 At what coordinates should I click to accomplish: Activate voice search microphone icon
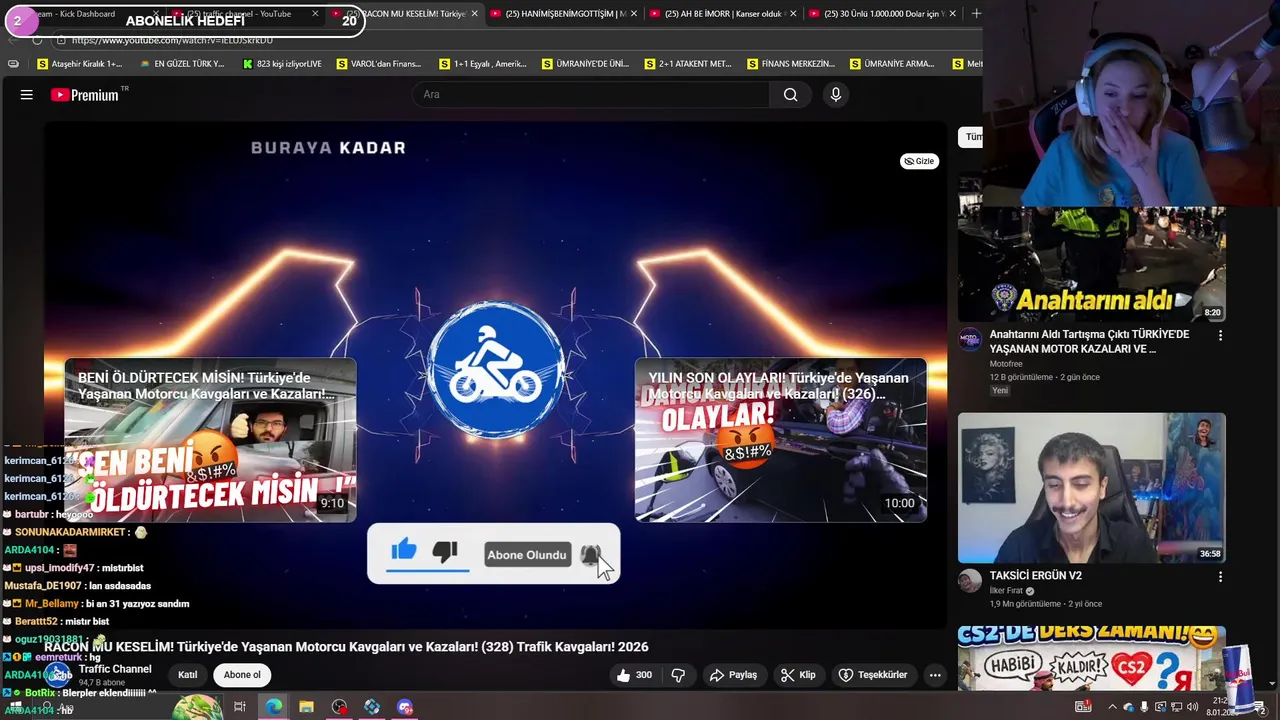[x=836, y=95]
